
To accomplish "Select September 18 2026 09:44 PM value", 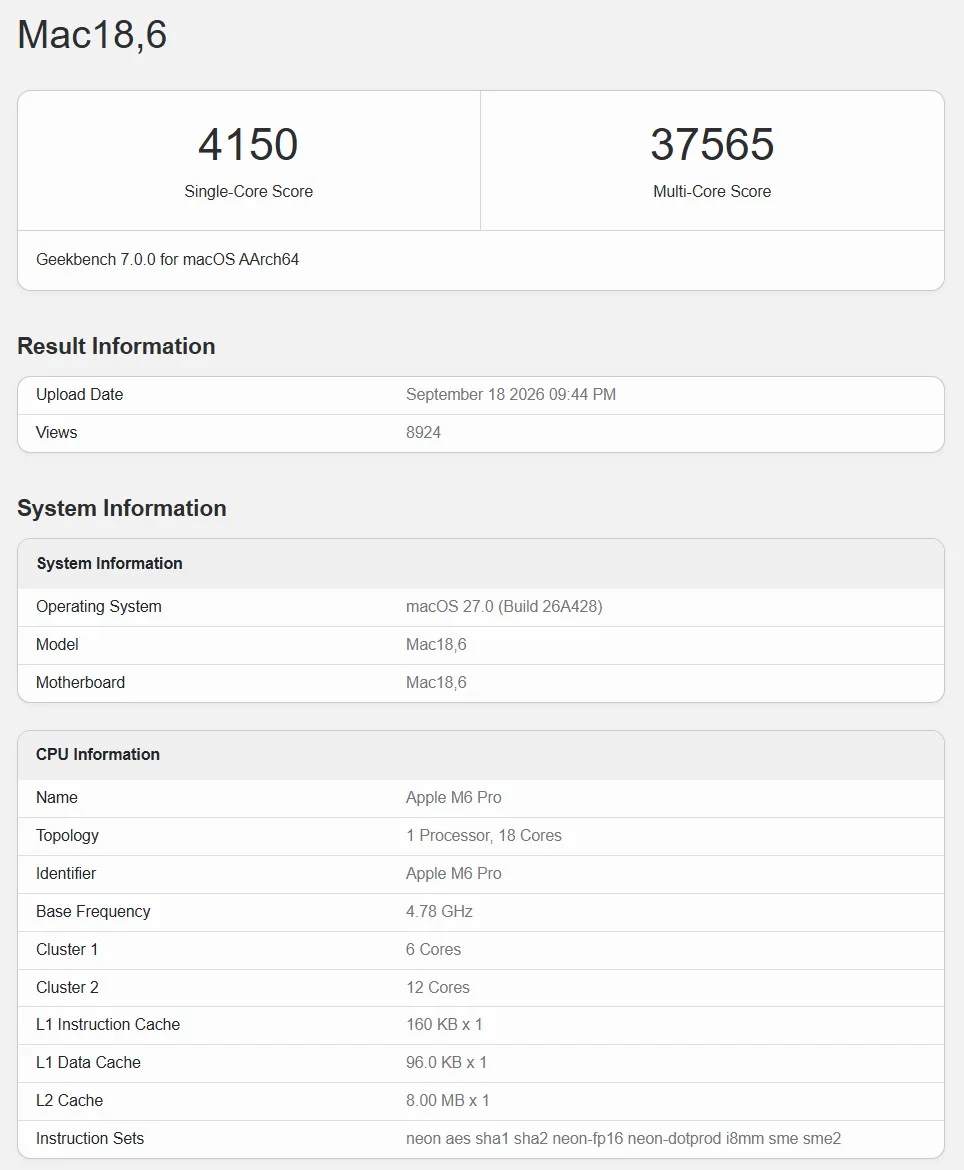I will point(510,395).
